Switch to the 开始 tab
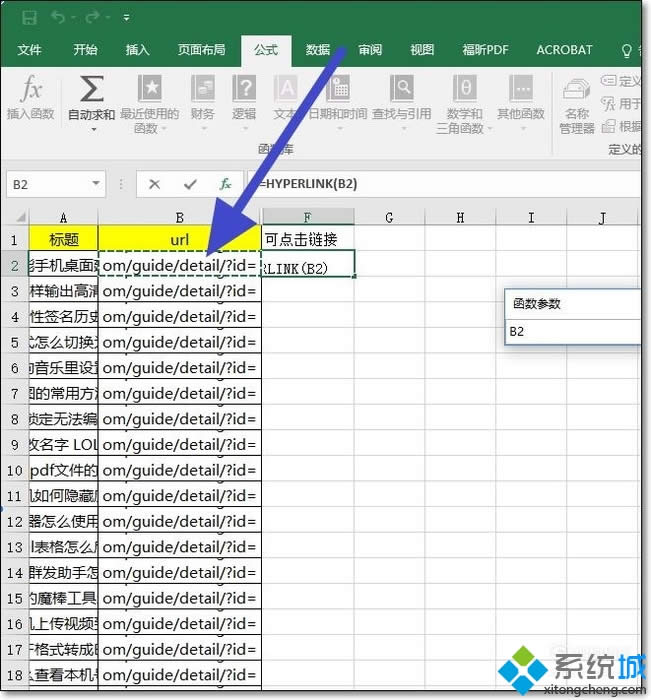 [x=85, y=50]
